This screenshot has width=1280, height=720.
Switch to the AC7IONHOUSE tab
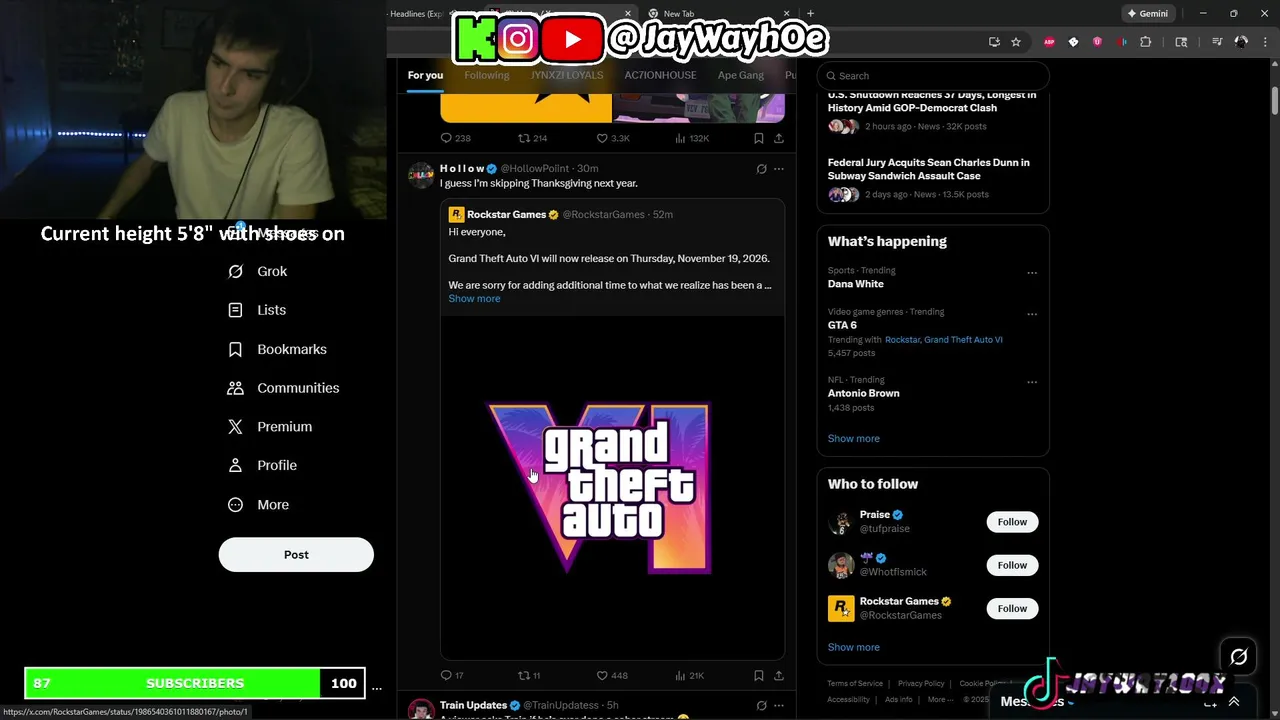660,75
